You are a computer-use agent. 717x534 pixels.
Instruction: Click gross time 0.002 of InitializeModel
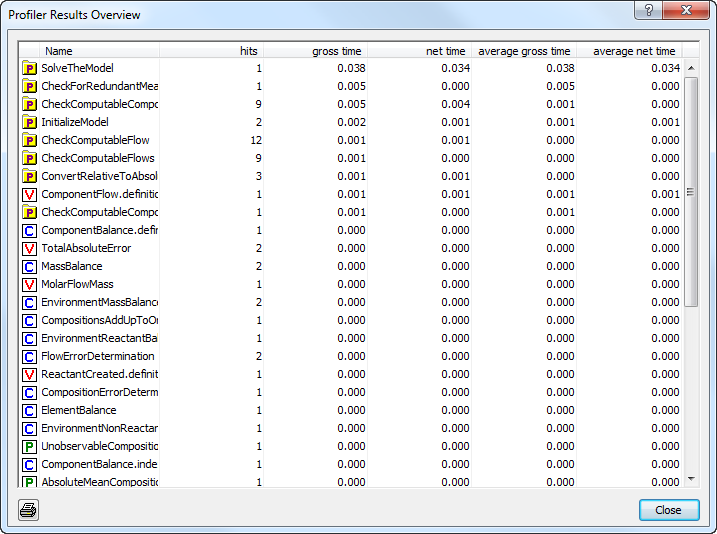pos(351,122)
